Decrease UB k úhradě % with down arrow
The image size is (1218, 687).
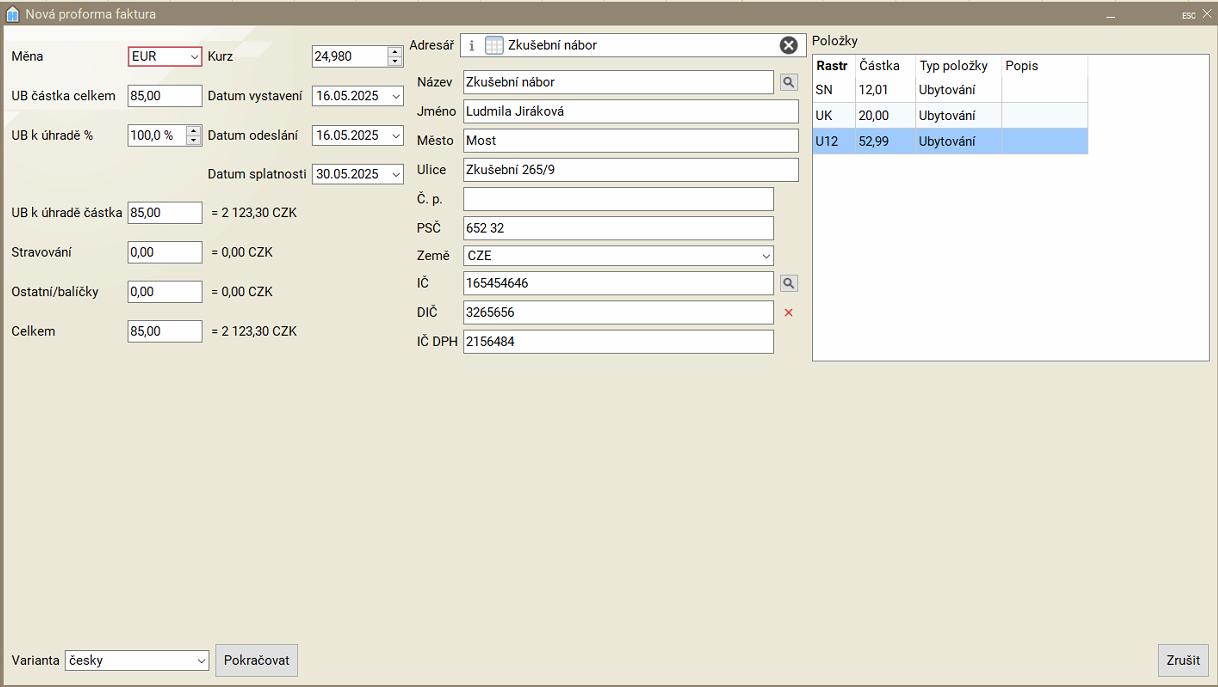click(194, 140)
